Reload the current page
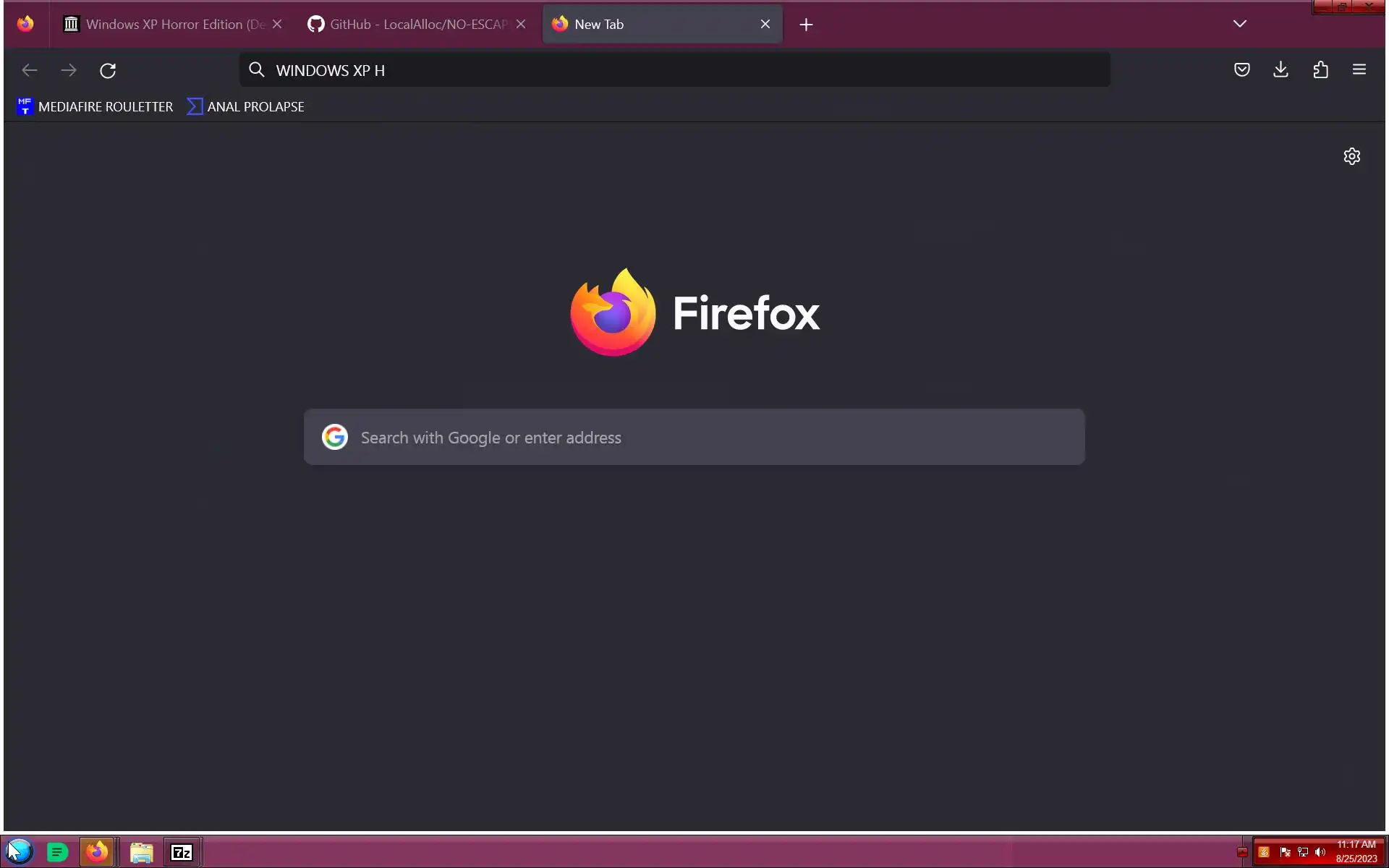The width and height of the screenshot is (1389, 868). (108, 71)
